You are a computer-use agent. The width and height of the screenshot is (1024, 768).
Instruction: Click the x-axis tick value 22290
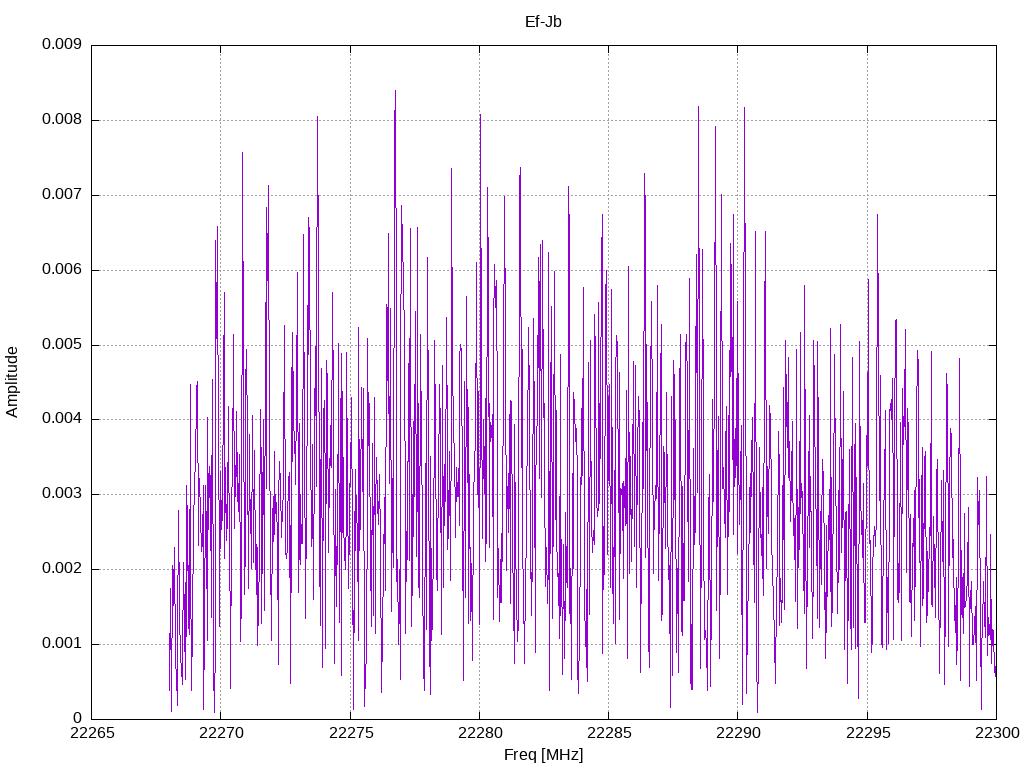pos(738,733)
